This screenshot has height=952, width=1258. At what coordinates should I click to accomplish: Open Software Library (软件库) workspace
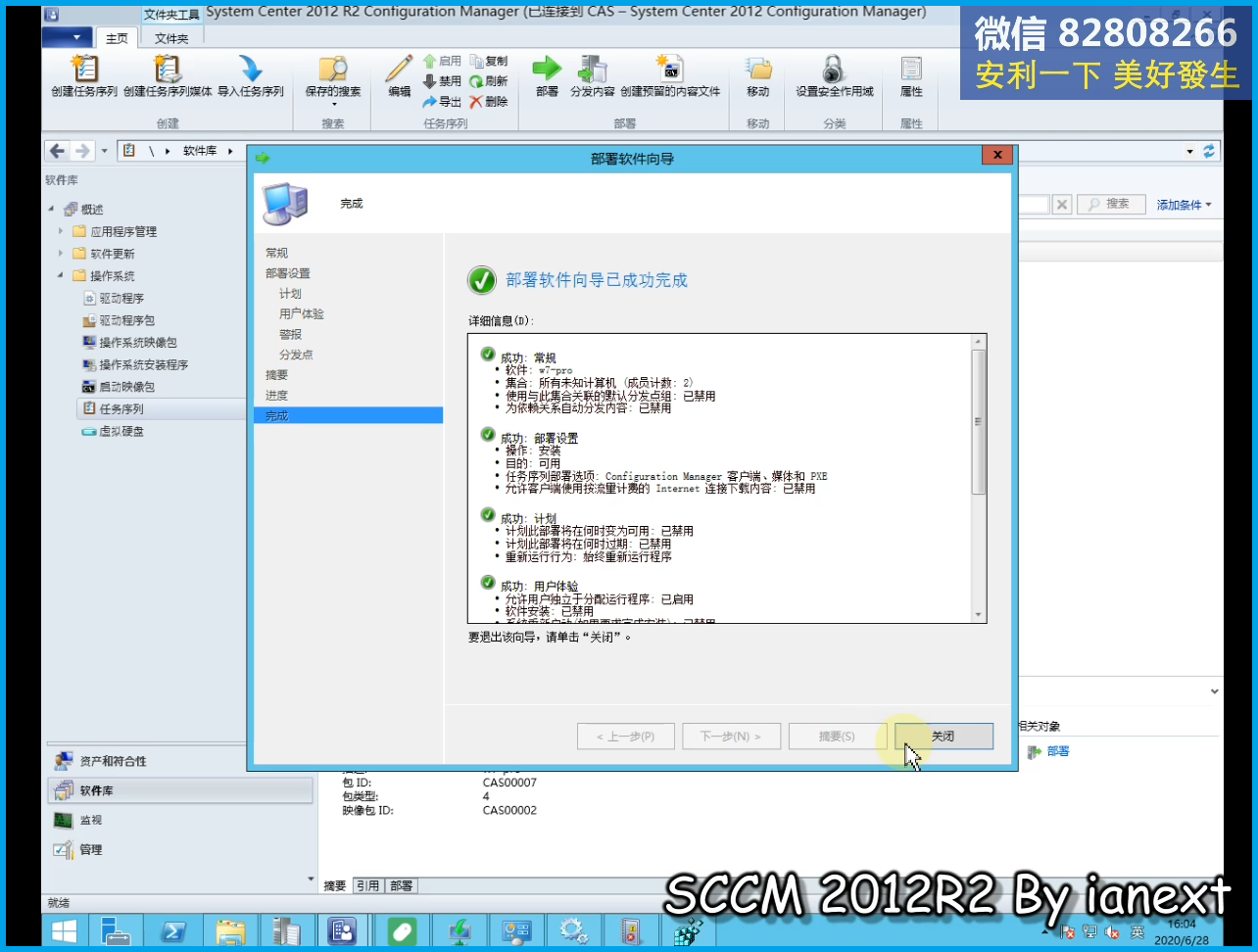tap(180, 790)
